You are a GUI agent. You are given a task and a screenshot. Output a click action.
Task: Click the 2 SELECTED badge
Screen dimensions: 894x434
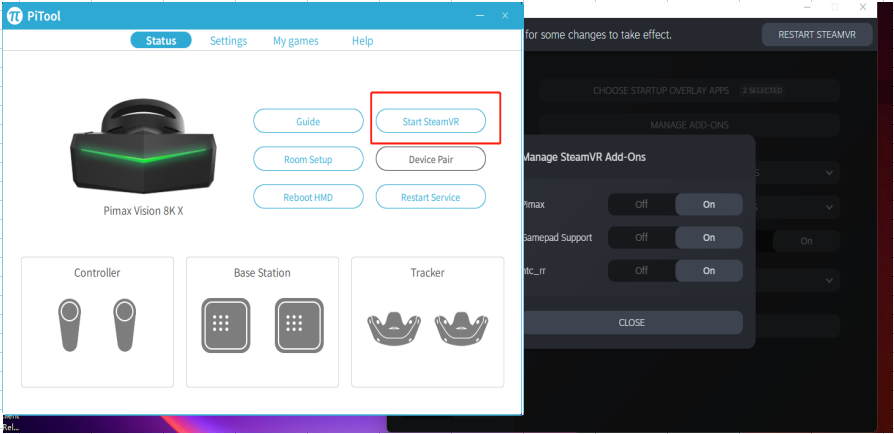coord(762,91)
